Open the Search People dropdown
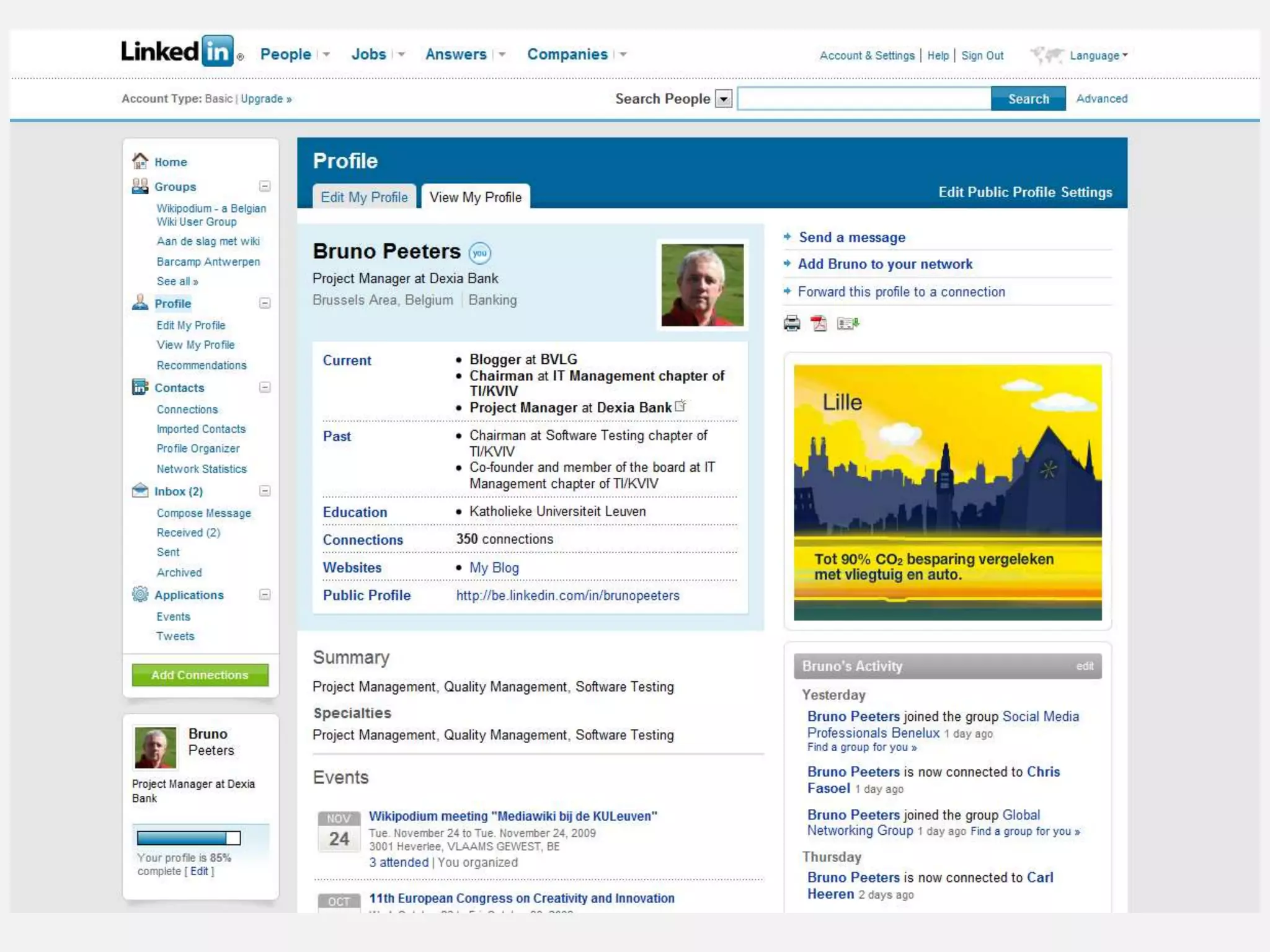The width and height of the screenshot is (1270, 952). [723, 99]
